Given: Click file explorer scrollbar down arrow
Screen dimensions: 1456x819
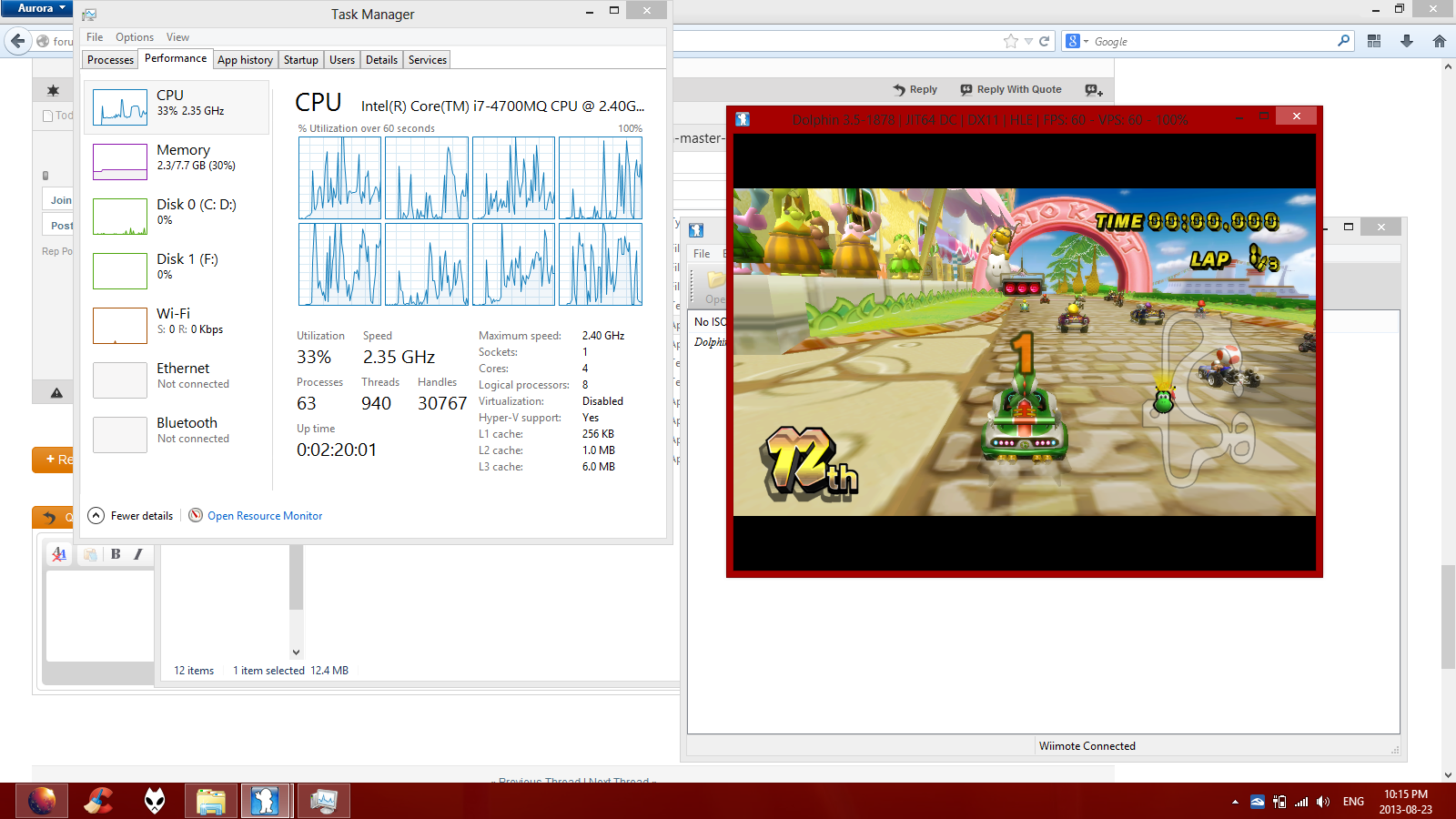Looking at the screenshot, I should [296, 652].
